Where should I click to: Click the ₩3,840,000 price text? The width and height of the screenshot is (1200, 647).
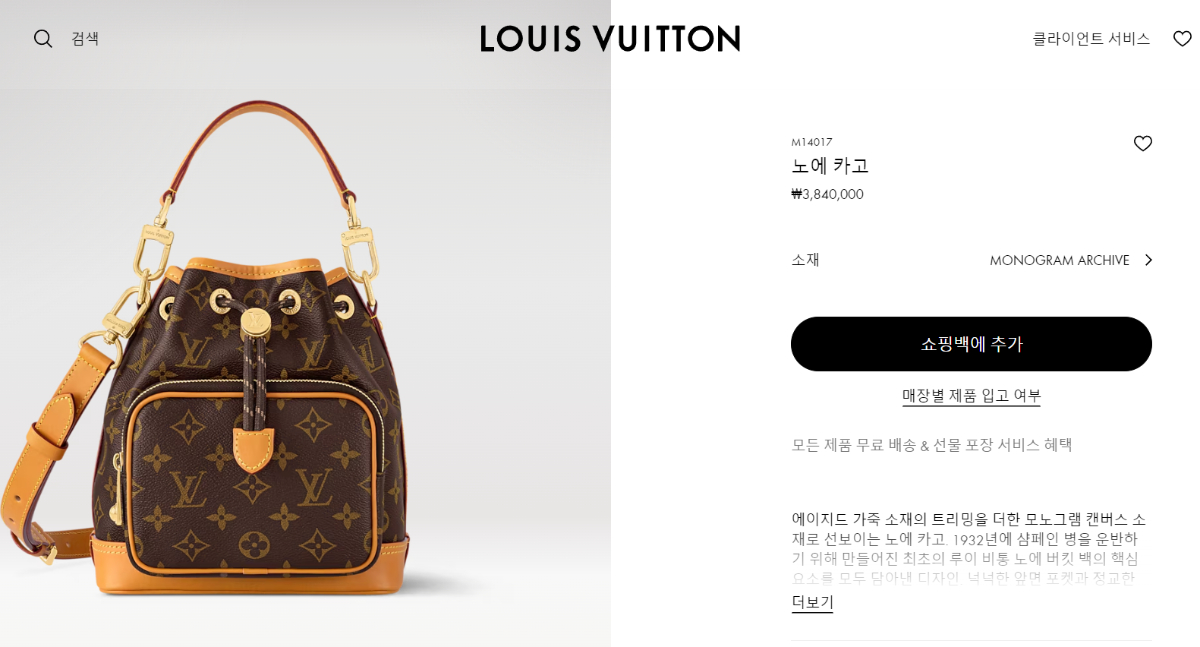827,194
